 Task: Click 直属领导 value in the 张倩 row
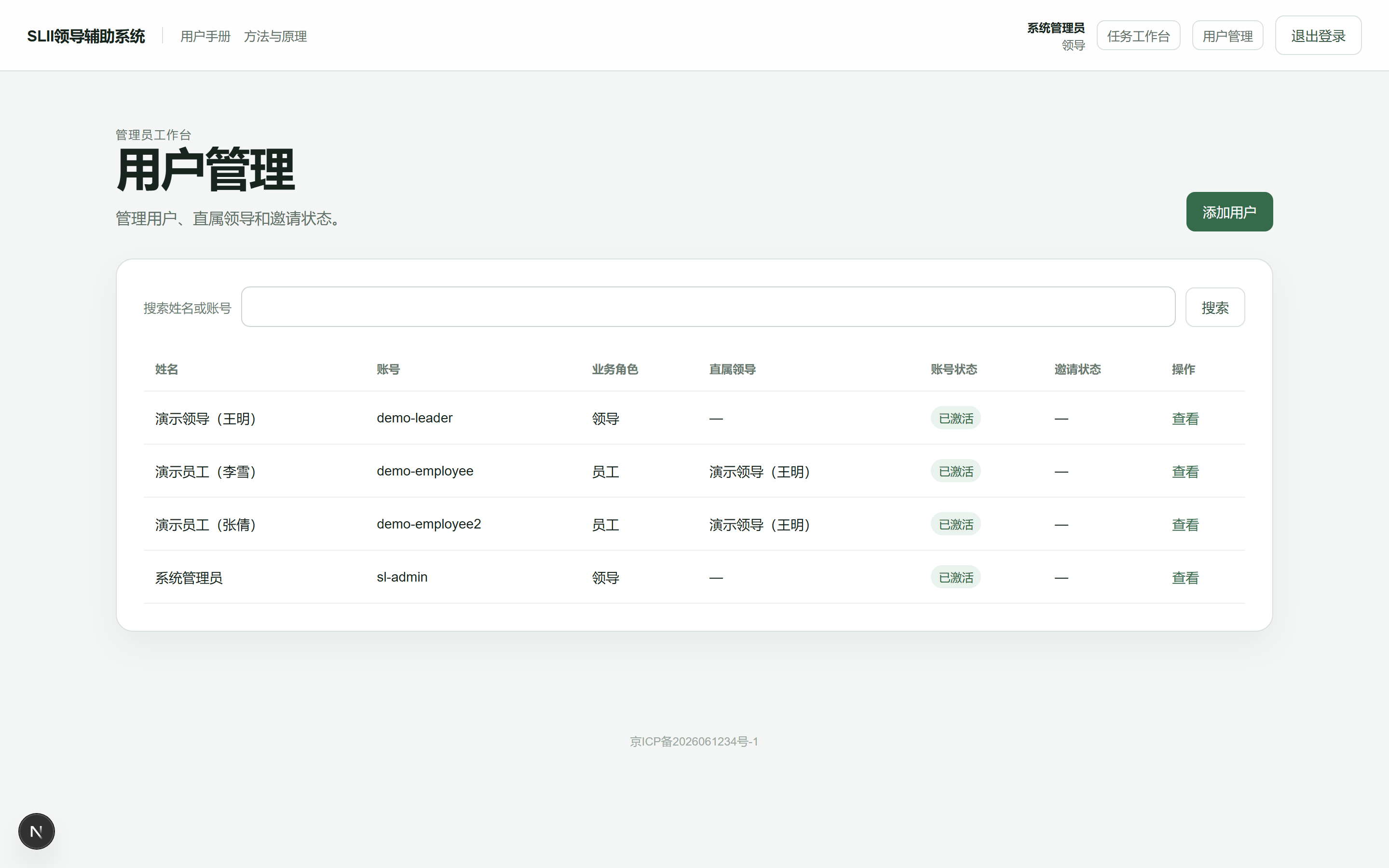(x=759, y=525)
